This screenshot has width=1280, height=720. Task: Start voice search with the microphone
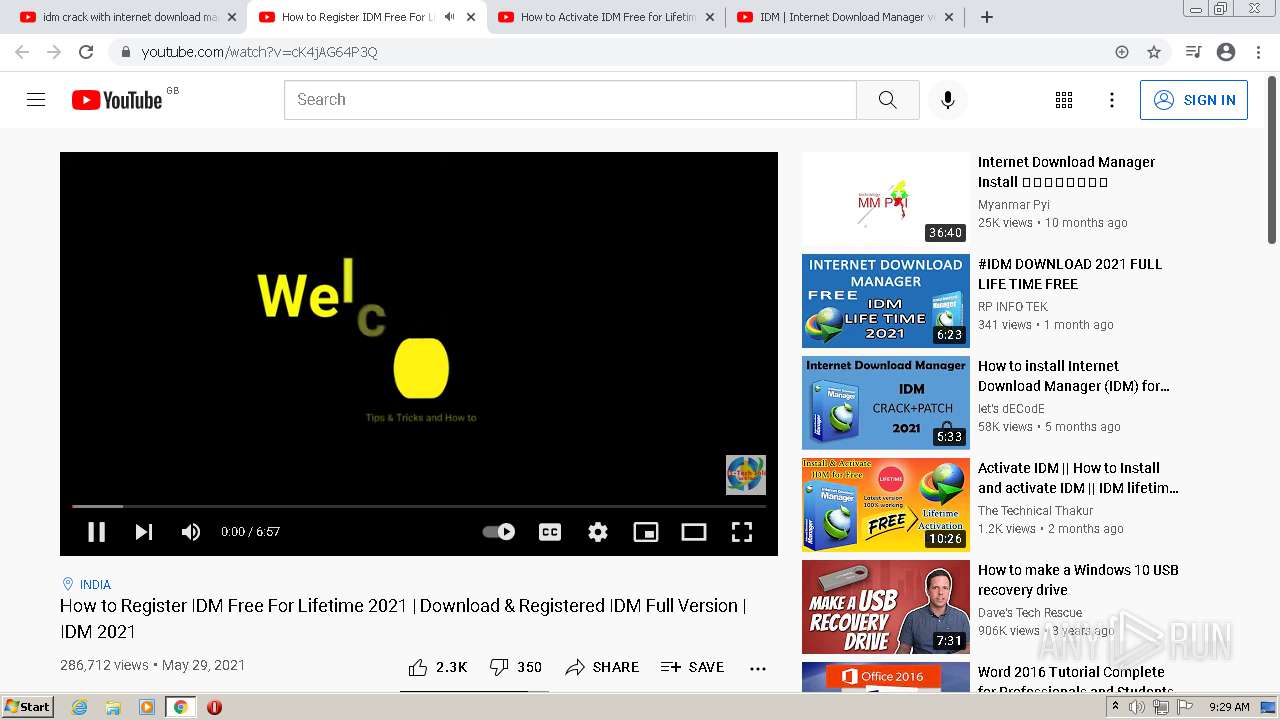point(948,100)
